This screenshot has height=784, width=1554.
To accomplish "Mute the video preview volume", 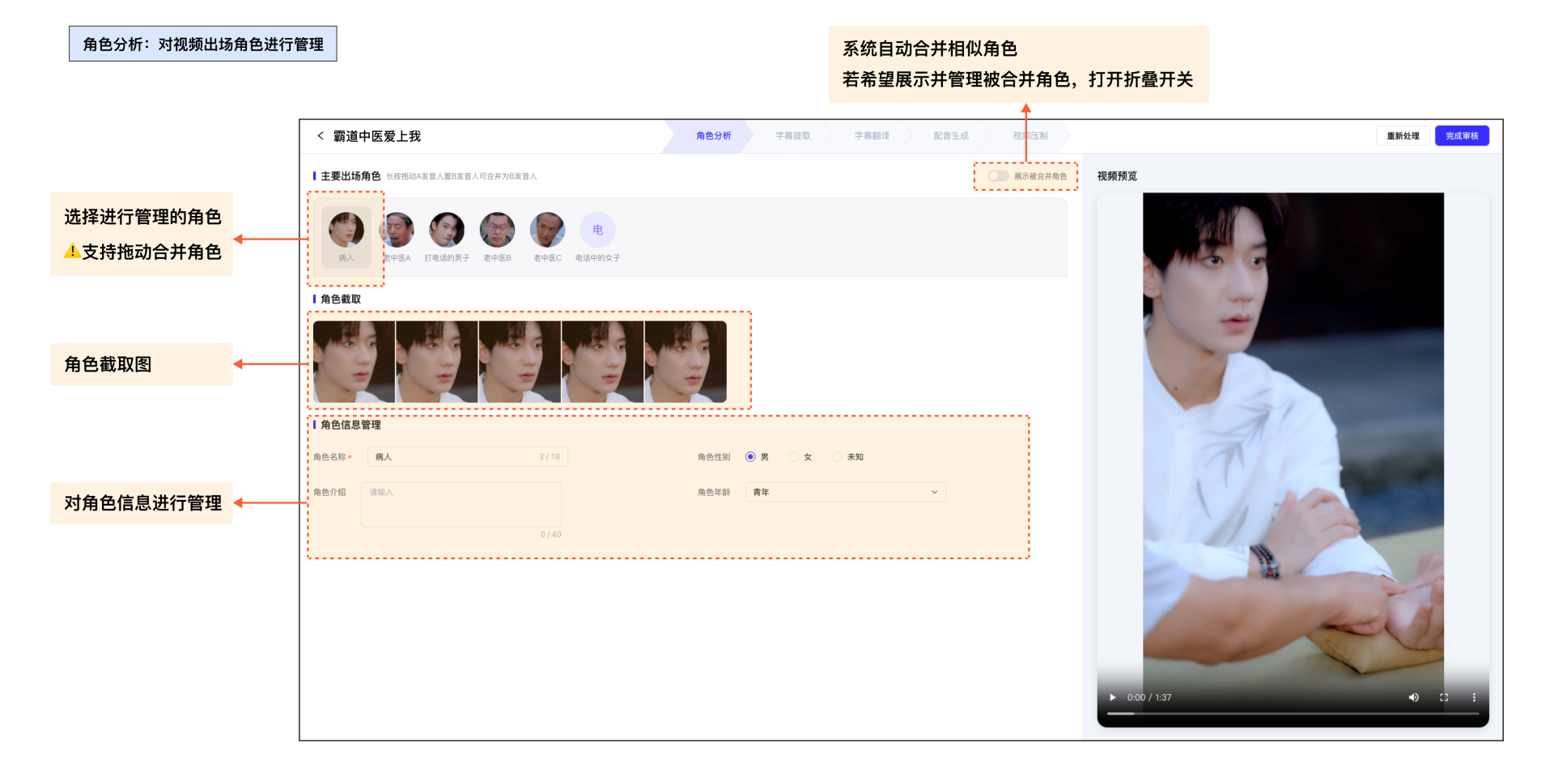I will click(x=1413, y=697).
